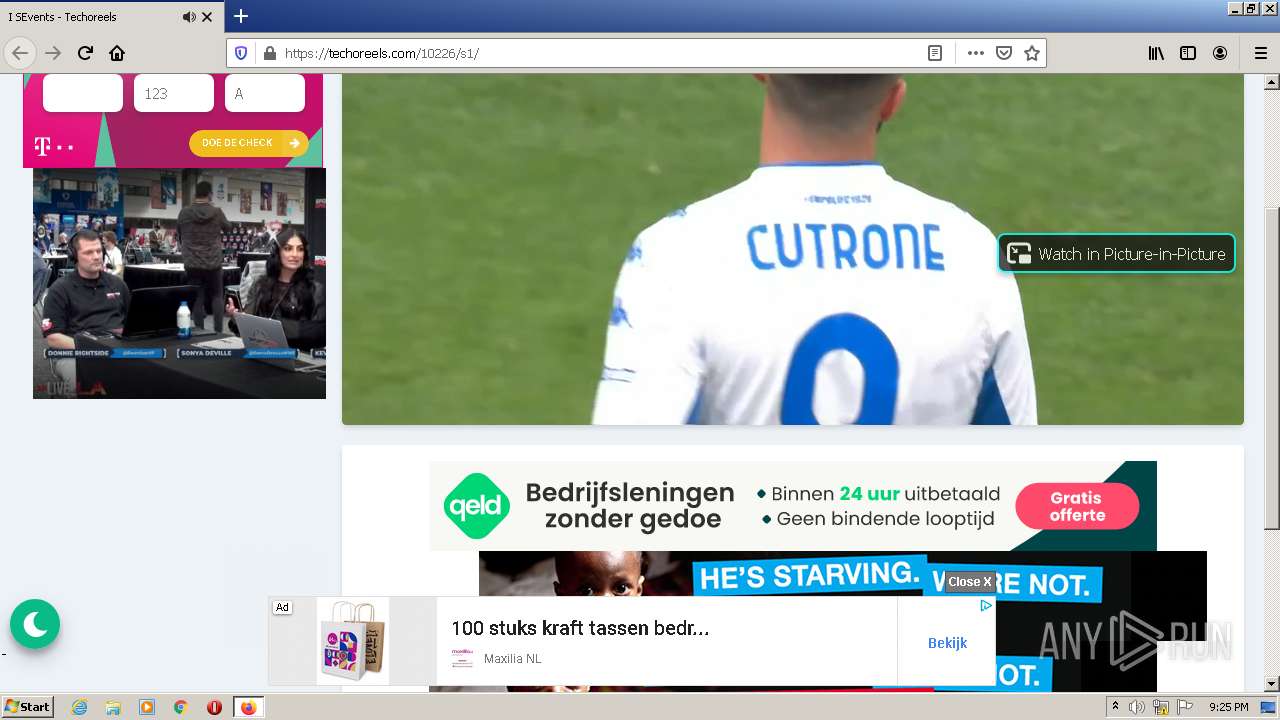This screenshot has width=1280, height=720.
Task: Click page scrollbar down arrow
Action: (1272, 684)
